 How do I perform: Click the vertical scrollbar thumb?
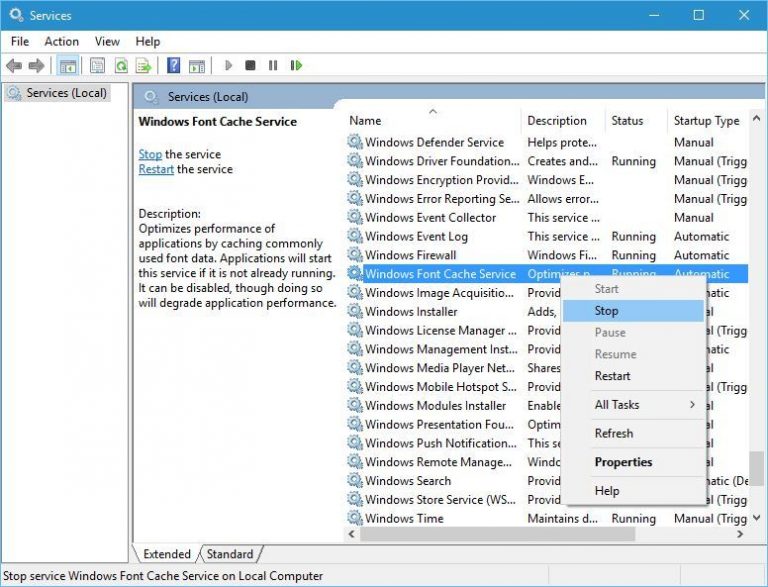pos(756,468)
